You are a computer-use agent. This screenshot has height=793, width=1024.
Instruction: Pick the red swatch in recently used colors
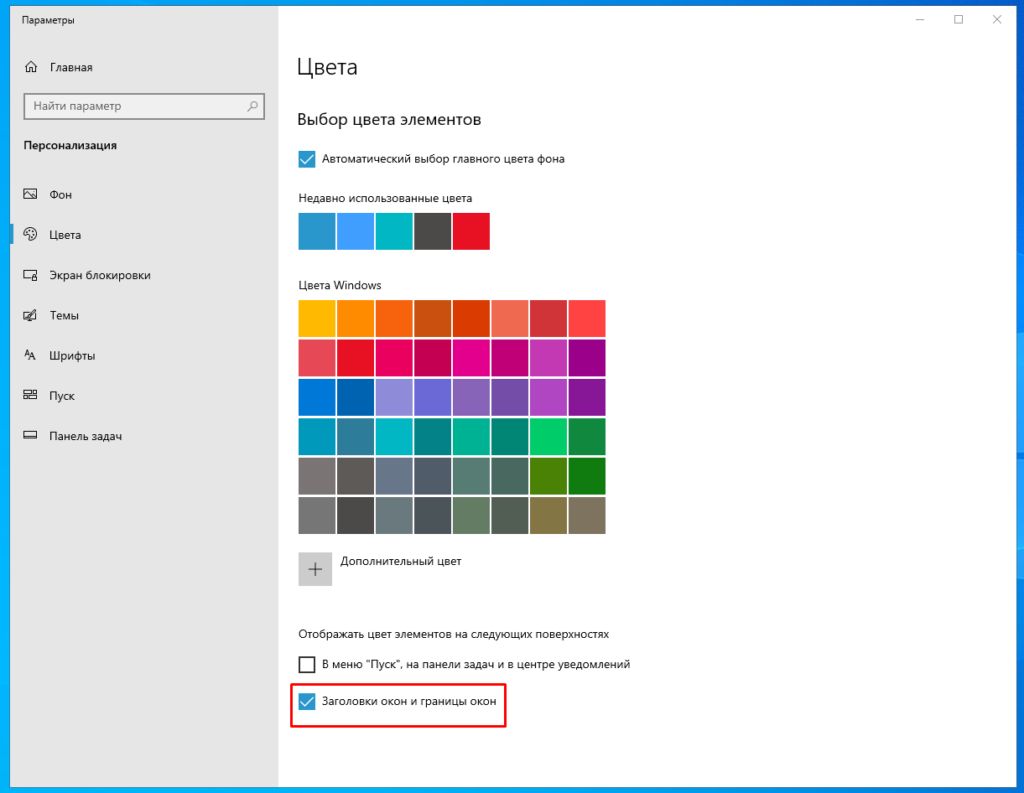coord(471,231)
